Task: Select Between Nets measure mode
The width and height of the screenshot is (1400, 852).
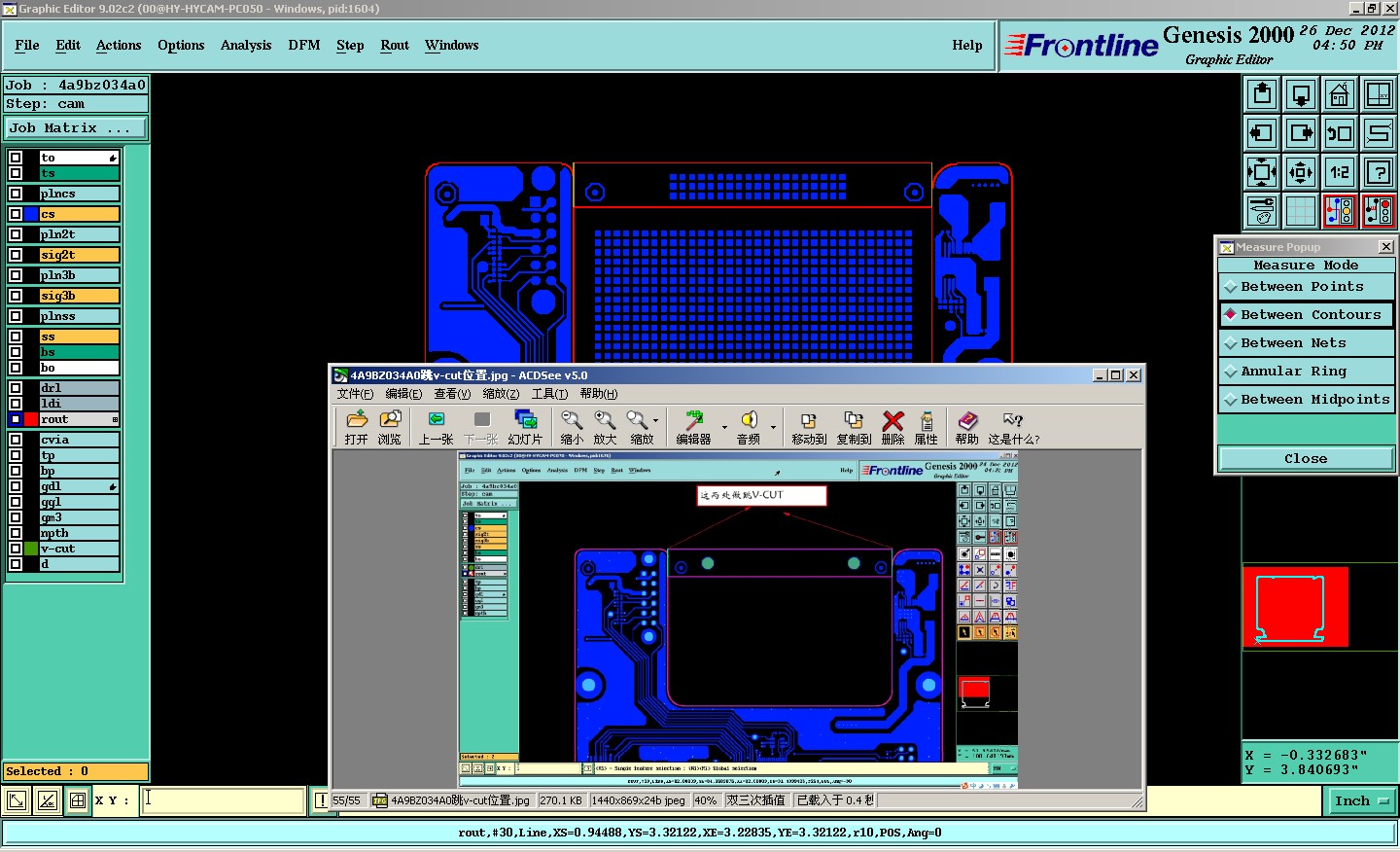Action: (x=1306, y=343)
